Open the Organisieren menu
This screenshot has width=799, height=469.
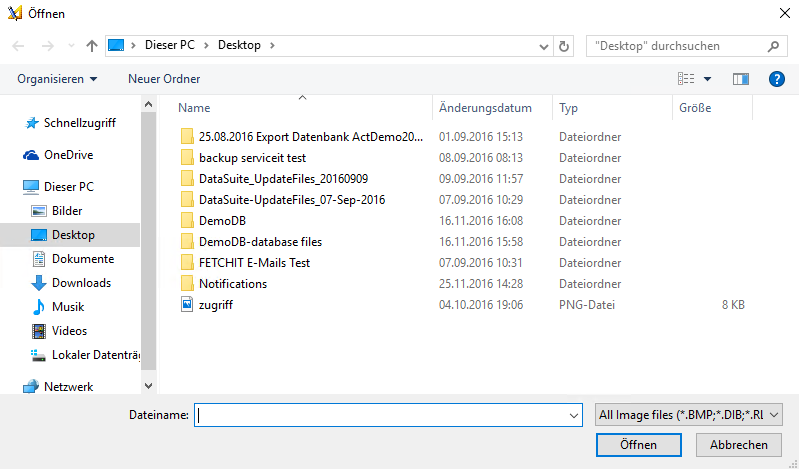(x=57, y=79)
